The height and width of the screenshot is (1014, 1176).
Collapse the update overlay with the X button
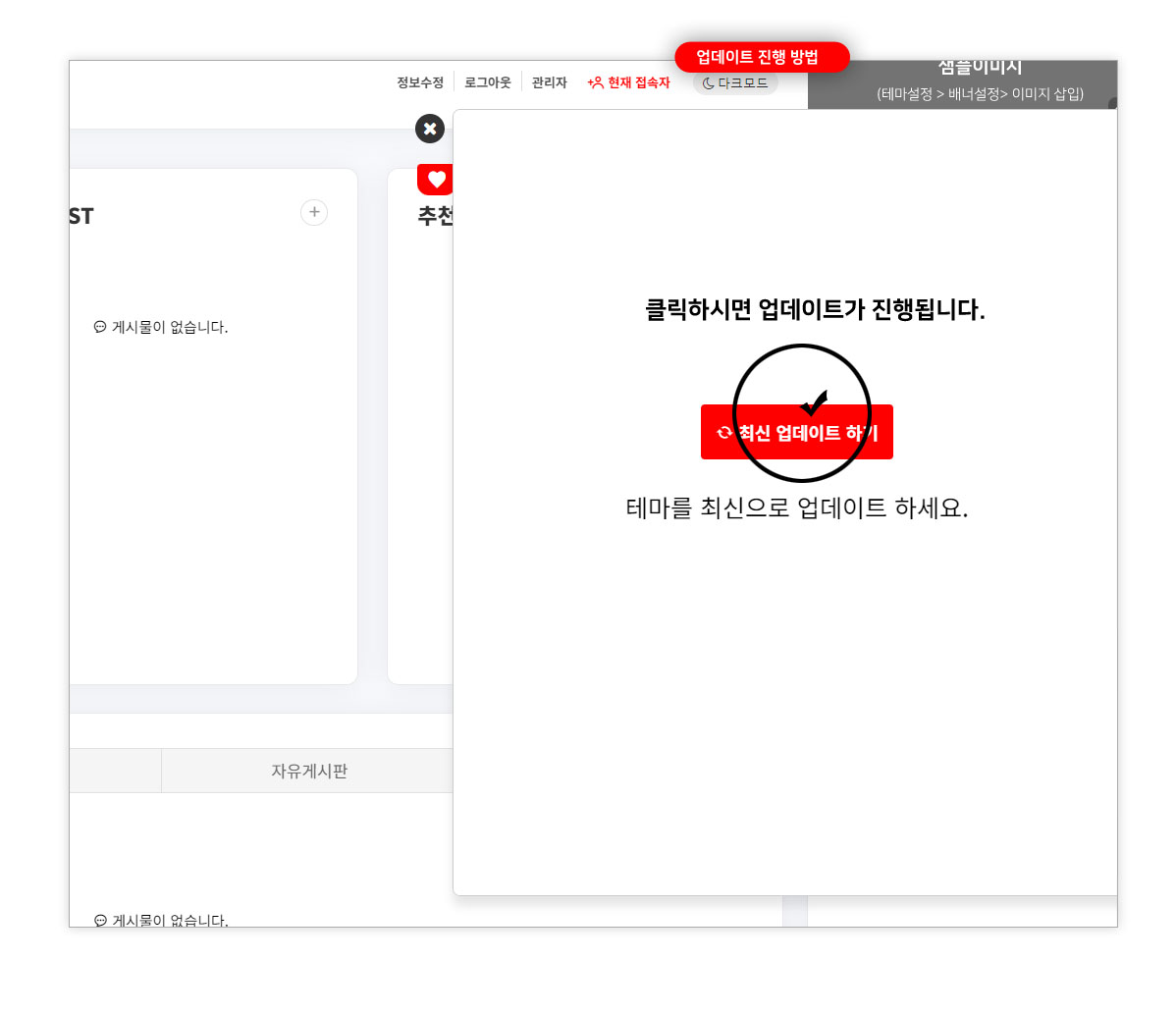point(430,129)
